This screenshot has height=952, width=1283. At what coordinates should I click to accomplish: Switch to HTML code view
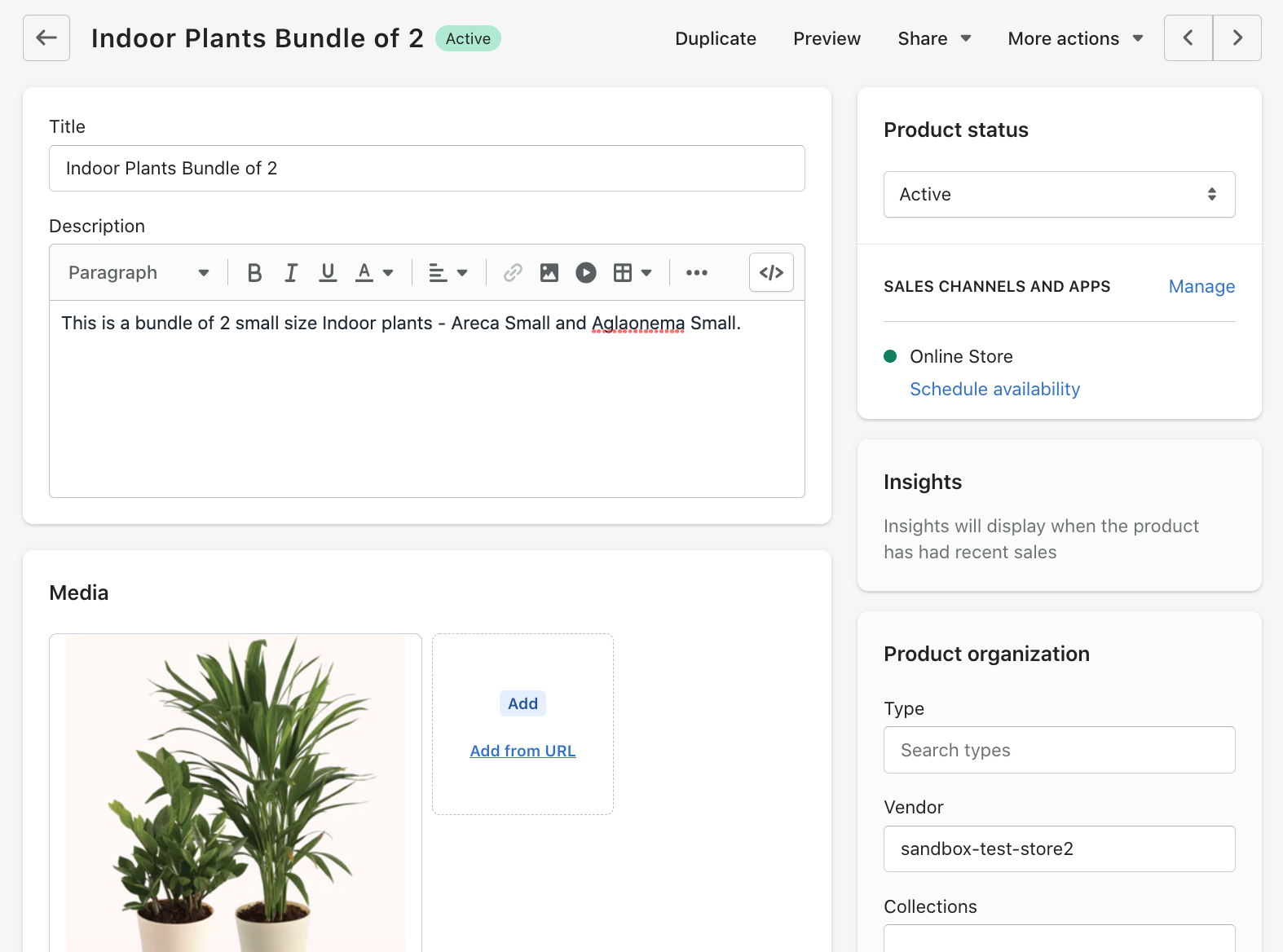click(771, 272)
